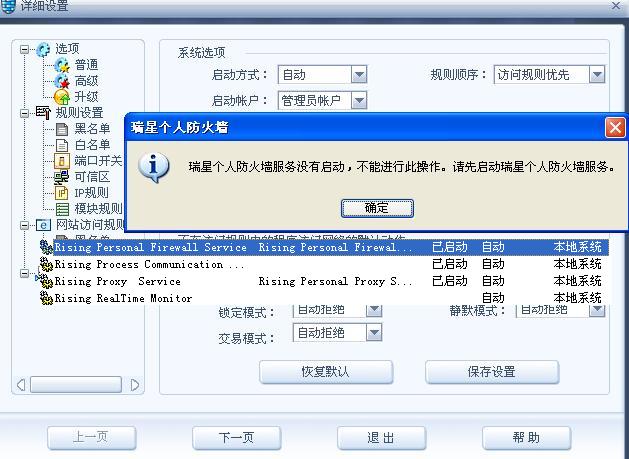
Task: Select the 可信区 trusted zone icon
Action: point(62,177)
